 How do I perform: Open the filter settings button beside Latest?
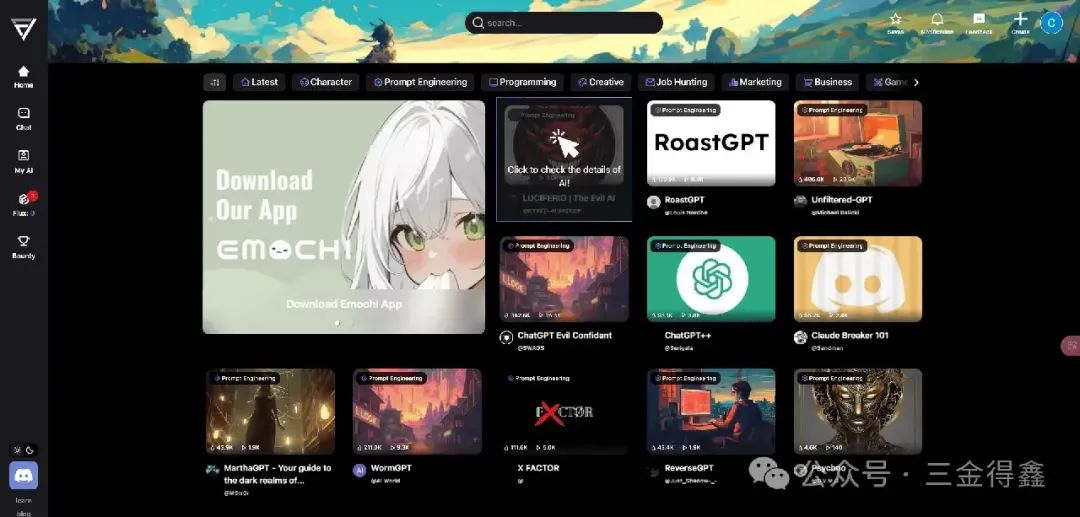pos(214,82)
